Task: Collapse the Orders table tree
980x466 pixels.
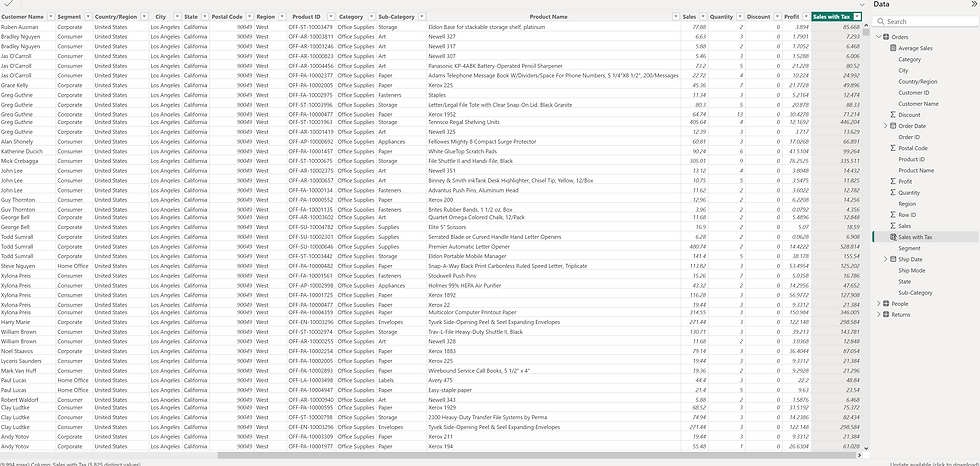Action: point(879,37)
